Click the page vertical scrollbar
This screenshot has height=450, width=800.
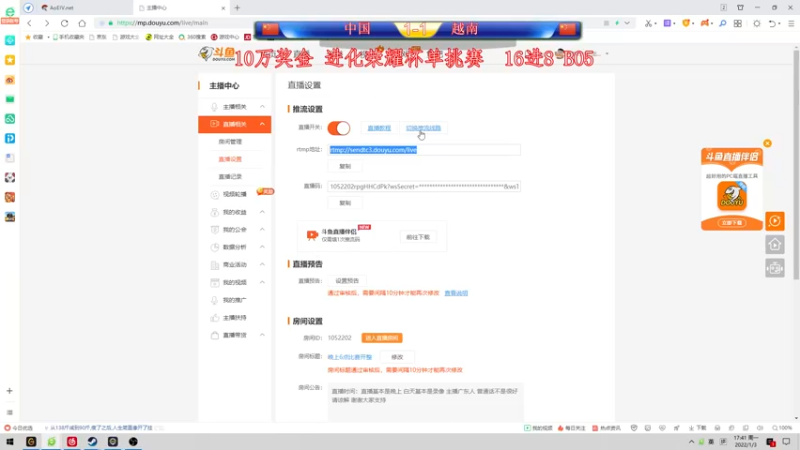pos(796,164)
